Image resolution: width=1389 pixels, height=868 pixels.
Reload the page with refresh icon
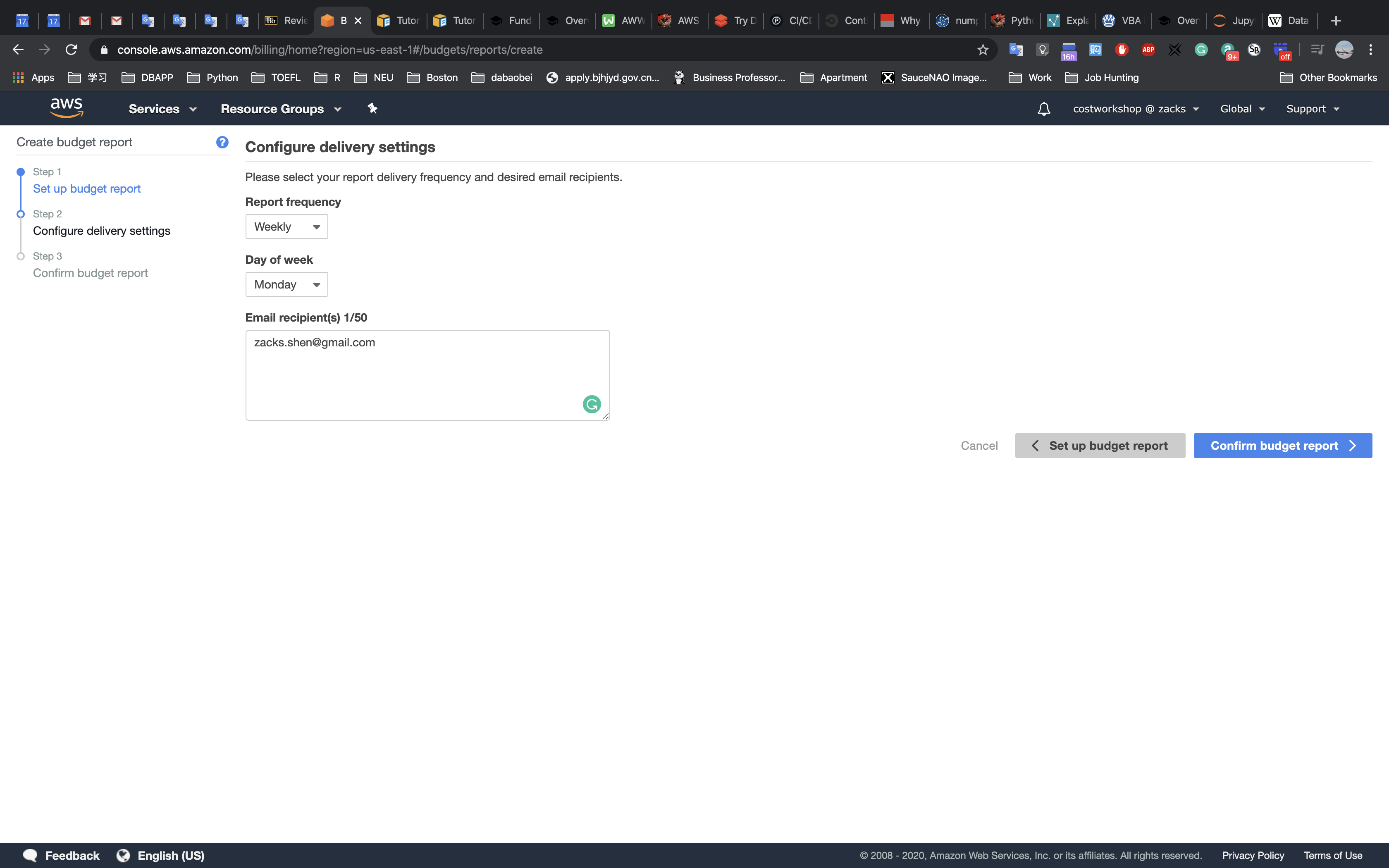point(71,50)
